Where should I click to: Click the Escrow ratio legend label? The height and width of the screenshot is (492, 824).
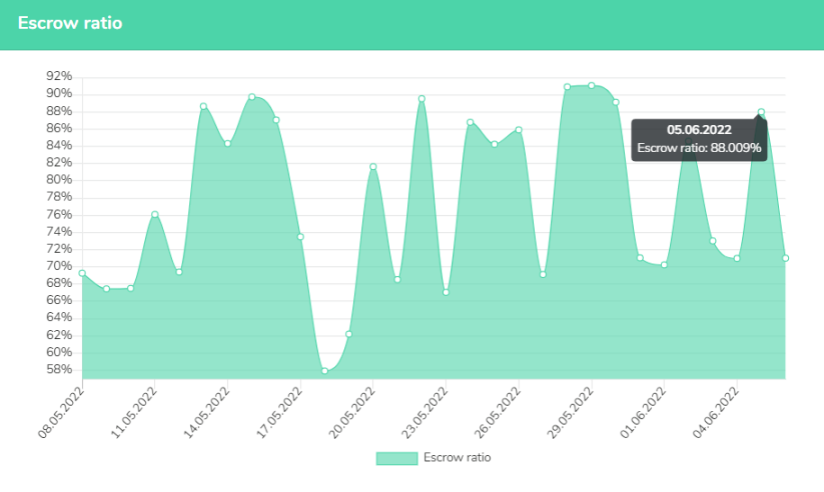coord(457,458)
